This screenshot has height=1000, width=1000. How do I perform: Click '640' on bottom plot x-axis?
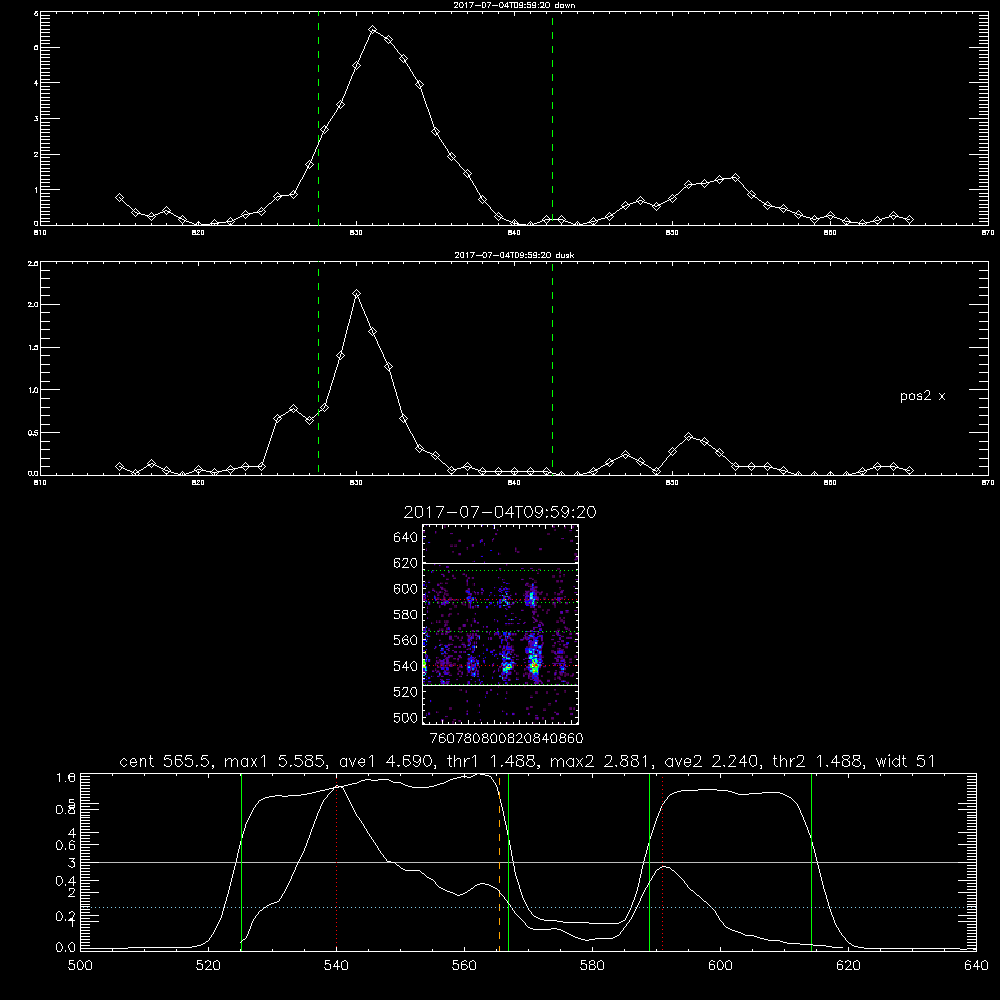(x=976, y=966)
